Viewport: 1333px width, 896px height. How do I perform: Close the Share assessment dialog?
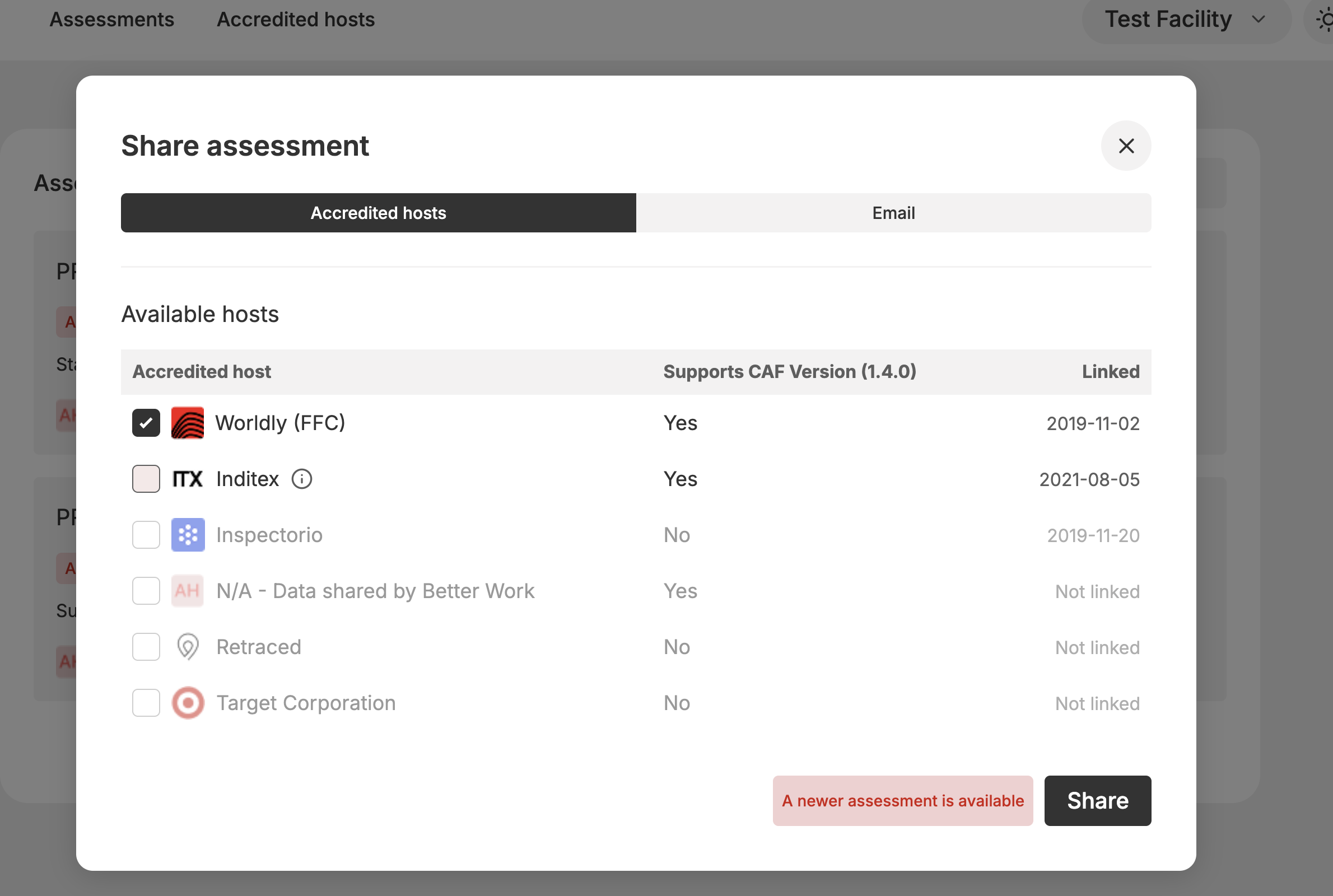point(1126,146)
